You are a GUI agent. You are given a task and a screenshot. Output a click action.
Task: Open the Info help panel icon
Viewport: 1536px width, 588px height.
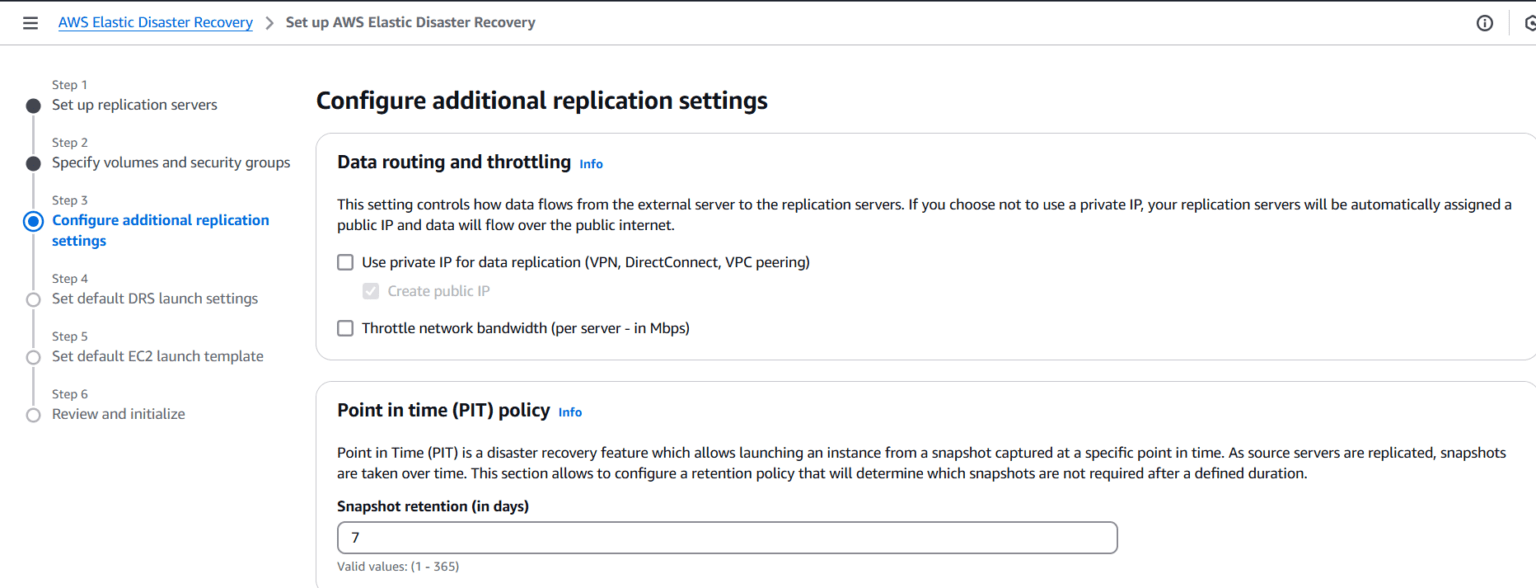(x=1484, y=22)
